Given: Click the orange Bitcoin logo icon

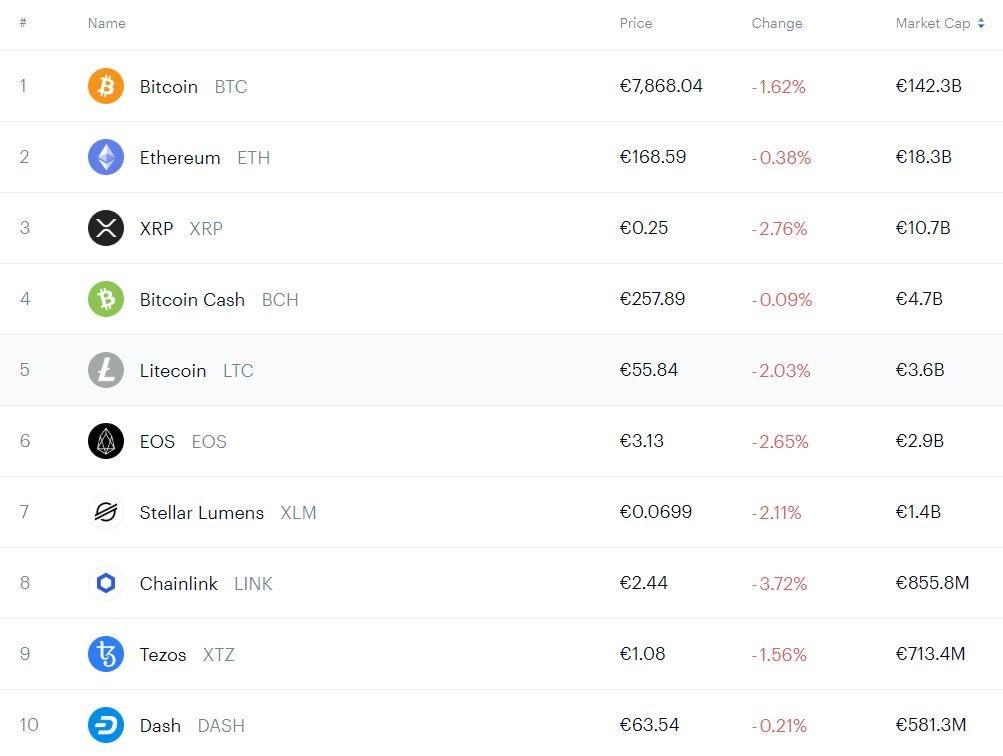Looking at the screenshot, I should [x=106, y=86].
